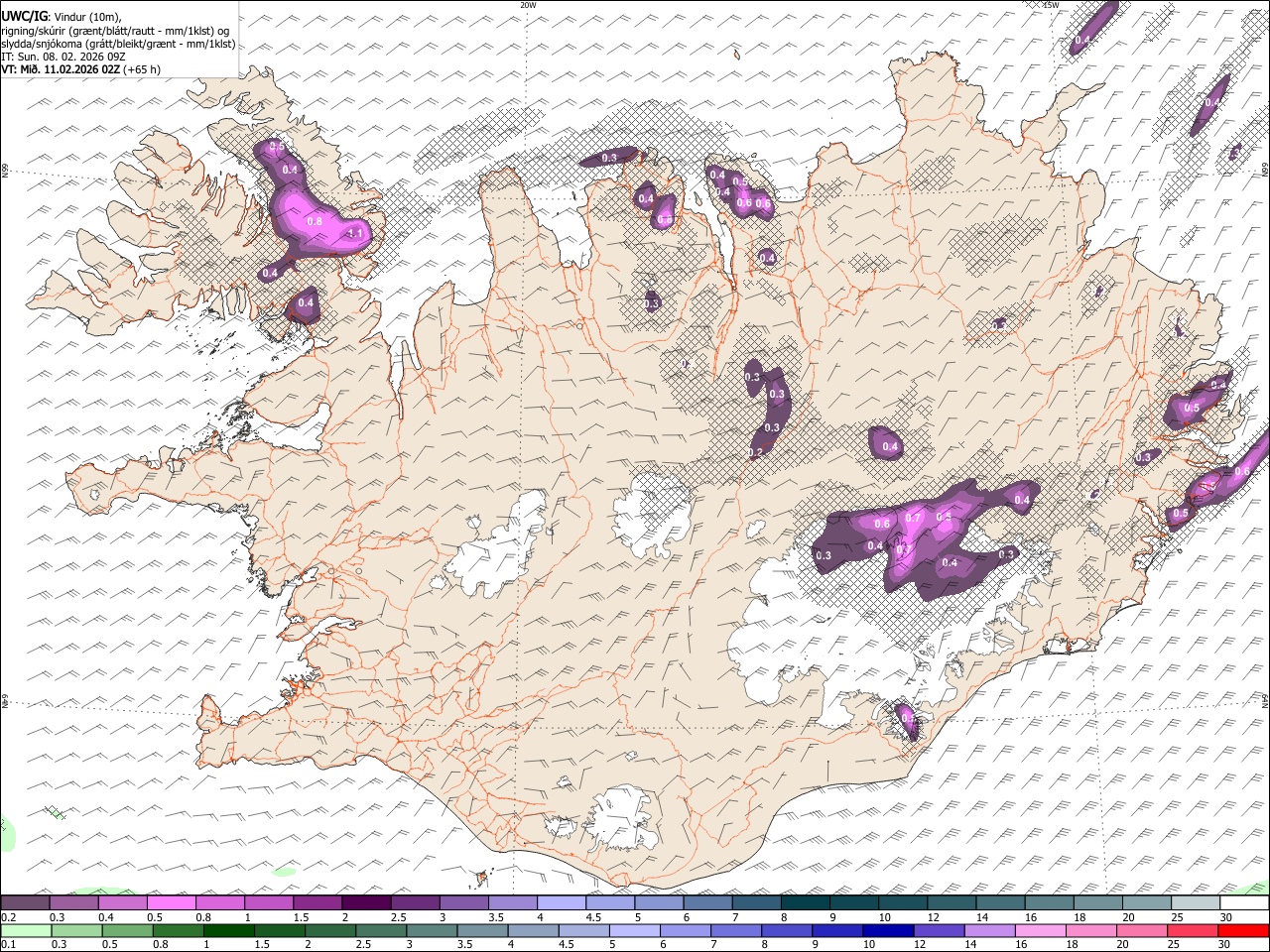Click the 0.2 value label on the map
The width and height of the screenshot is (1270, 952).
tap(755, 452)
